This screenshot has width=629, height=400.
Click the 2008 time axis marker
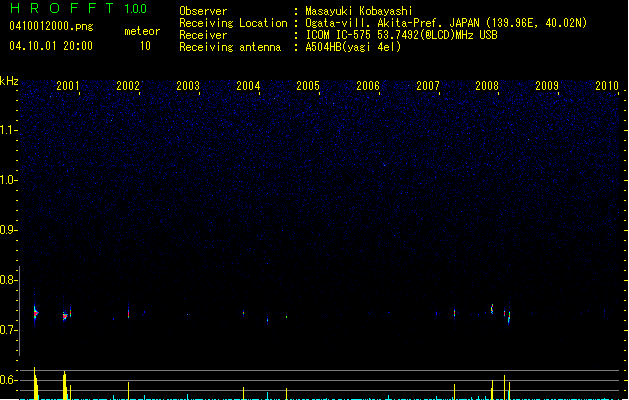pyautogui.click(x=487, y=85)
